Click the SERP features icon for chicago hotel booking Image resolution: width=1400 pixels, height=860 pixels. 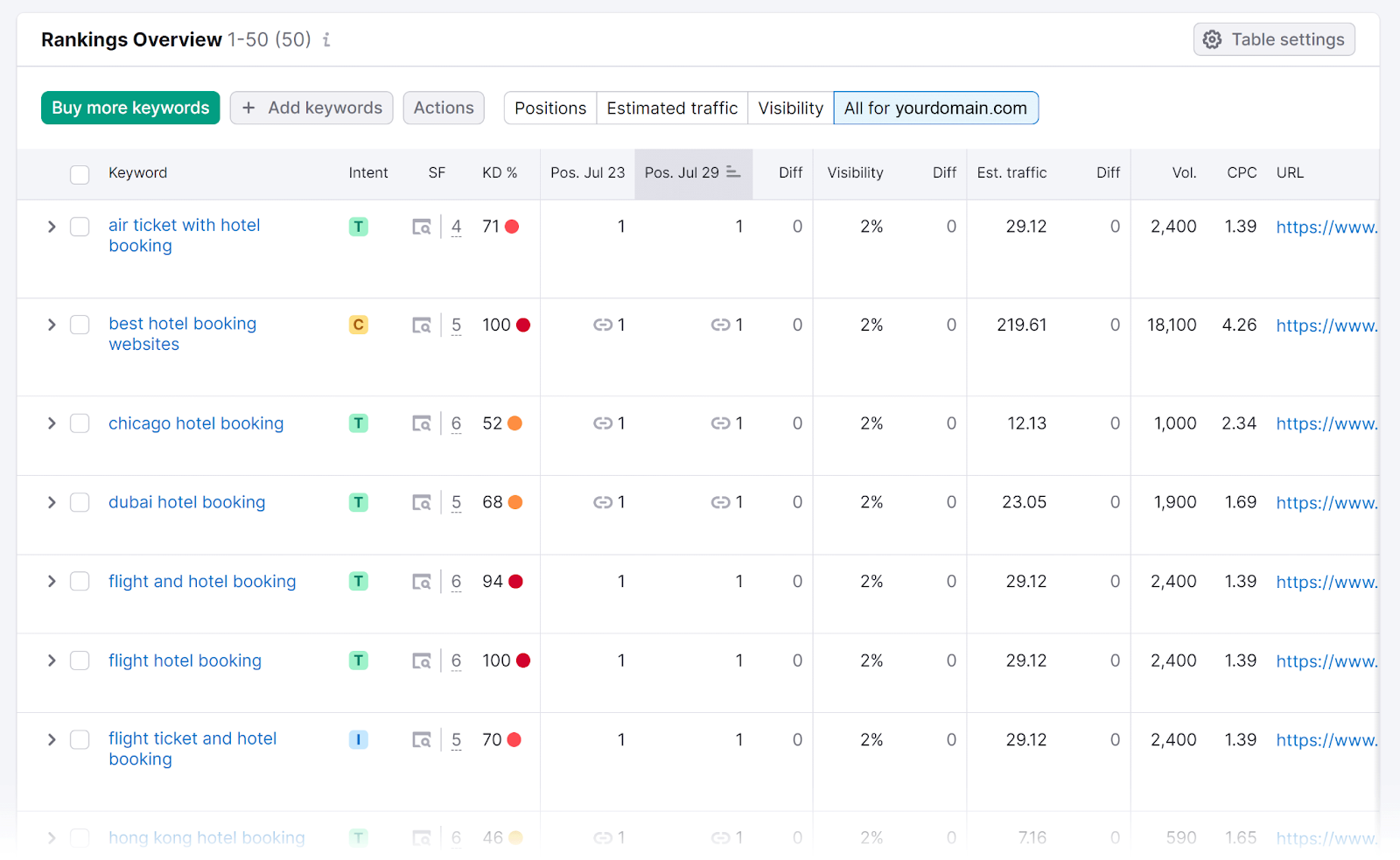pyautogui.click(x=422, y=424)
